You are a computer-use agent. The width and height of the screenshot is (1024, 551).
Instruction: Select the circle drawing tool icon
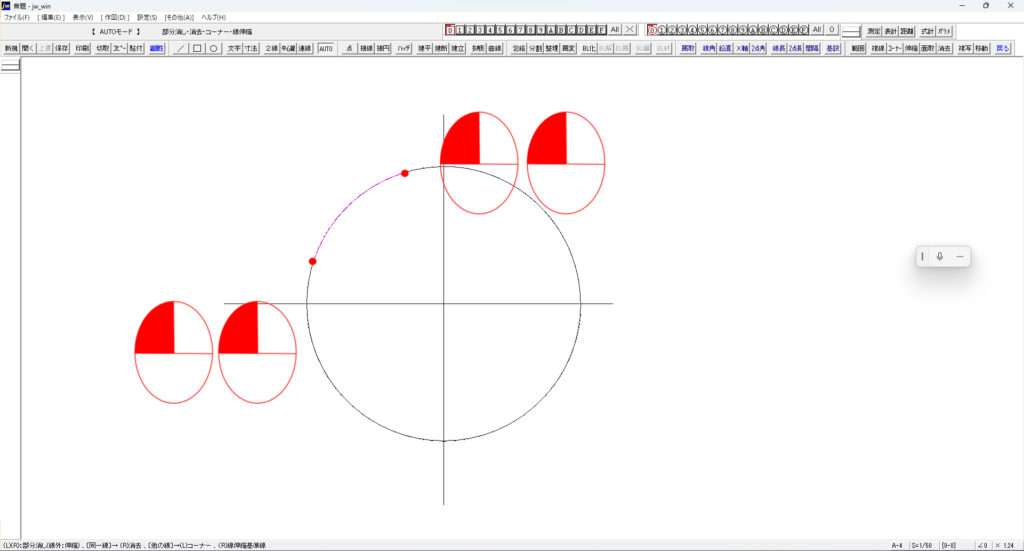coord(213,48)
